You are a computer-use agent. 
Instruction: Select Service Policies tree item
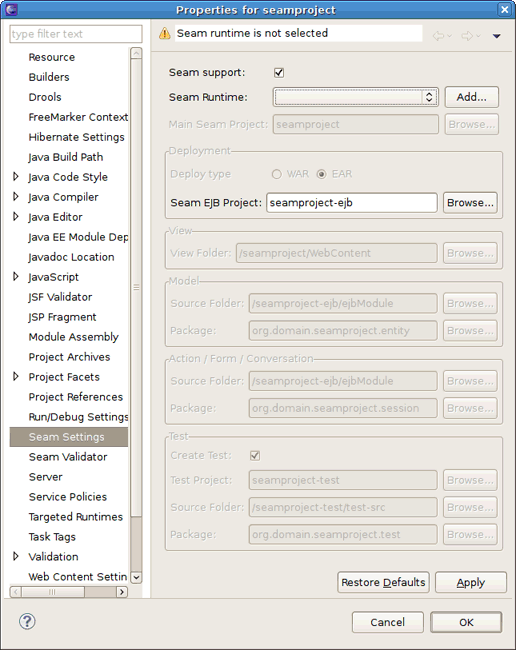tap(68, 497)
